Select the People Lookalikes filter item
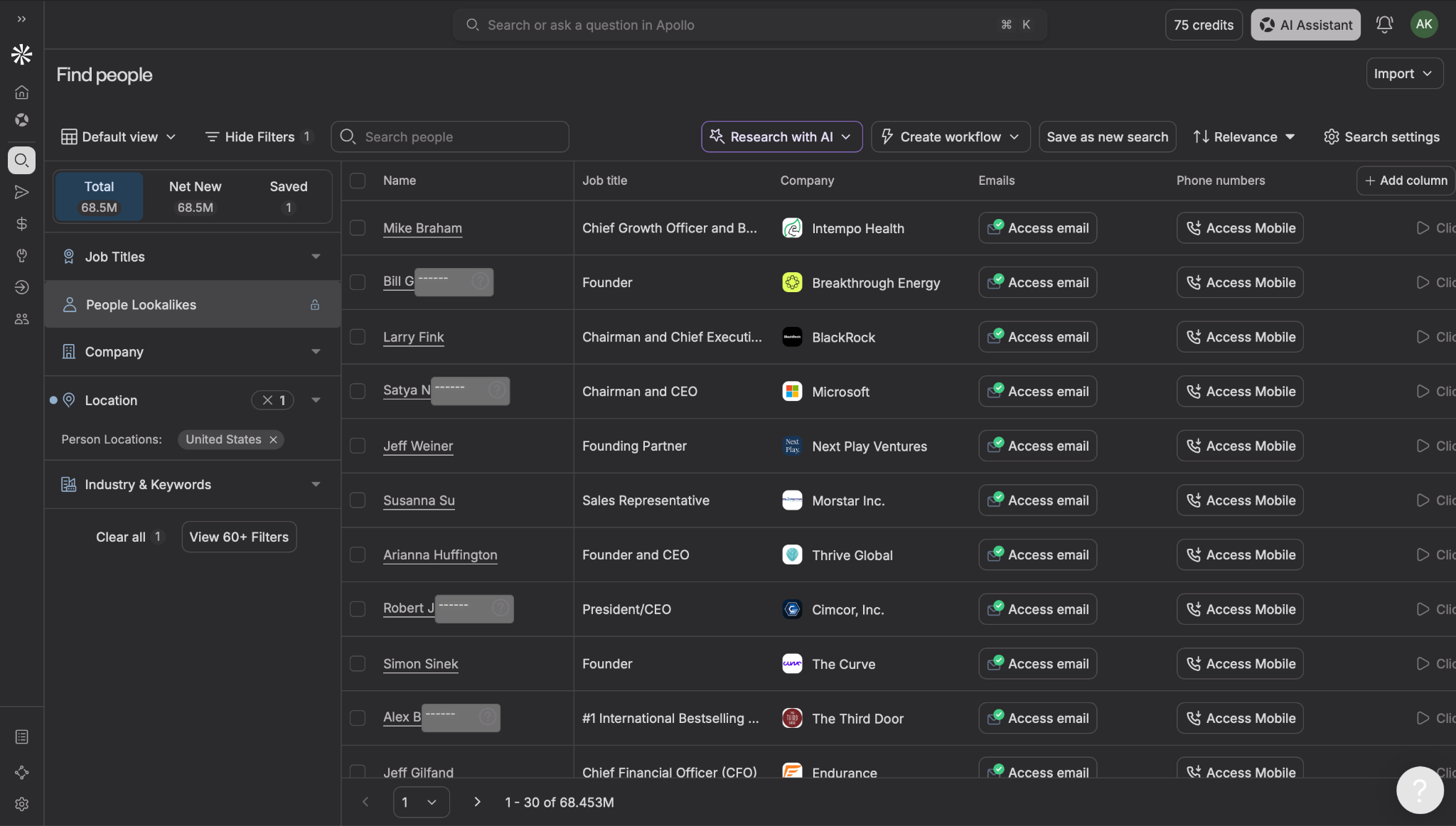Image resolution: width=1456 pixels, height=826 pixels. click(192, 304)
